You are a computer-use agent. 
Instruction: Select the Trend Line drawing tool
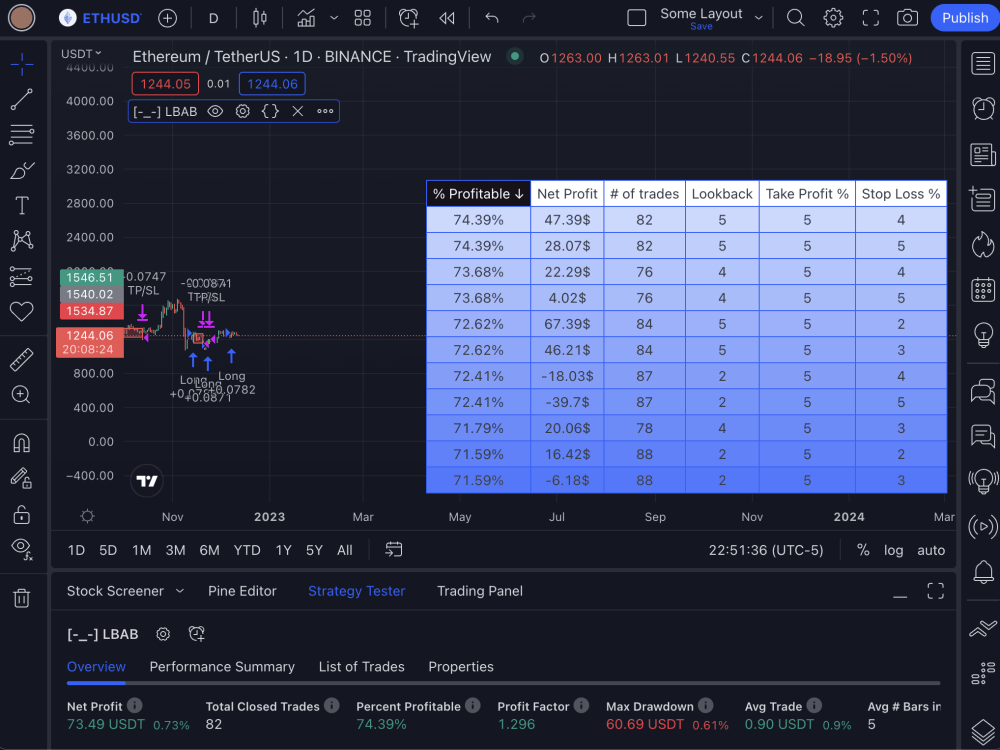pos(24,99)
